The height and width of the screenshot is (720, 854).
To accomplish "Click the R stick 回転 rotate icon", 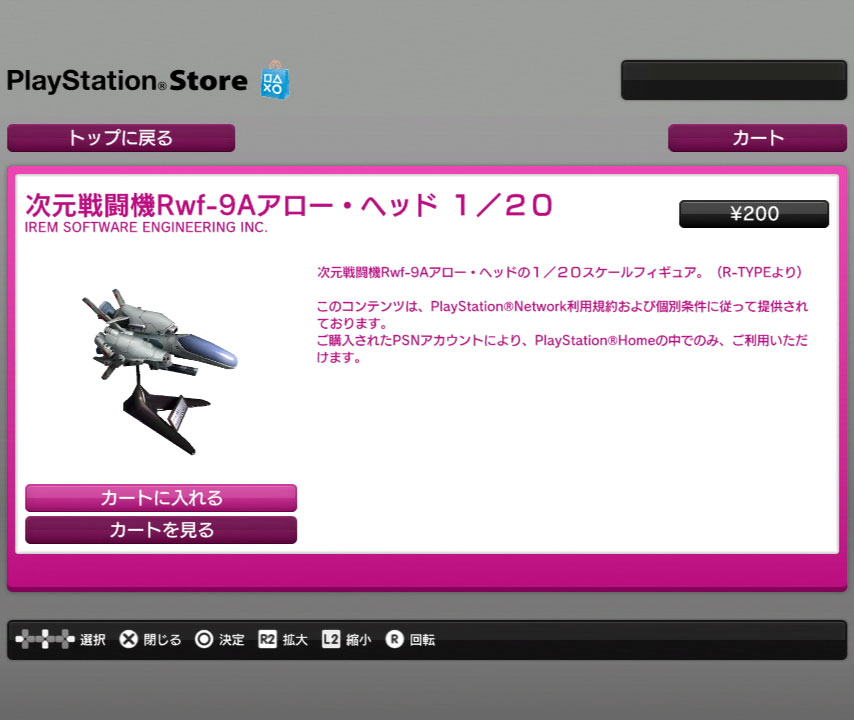I will (394, 639).
